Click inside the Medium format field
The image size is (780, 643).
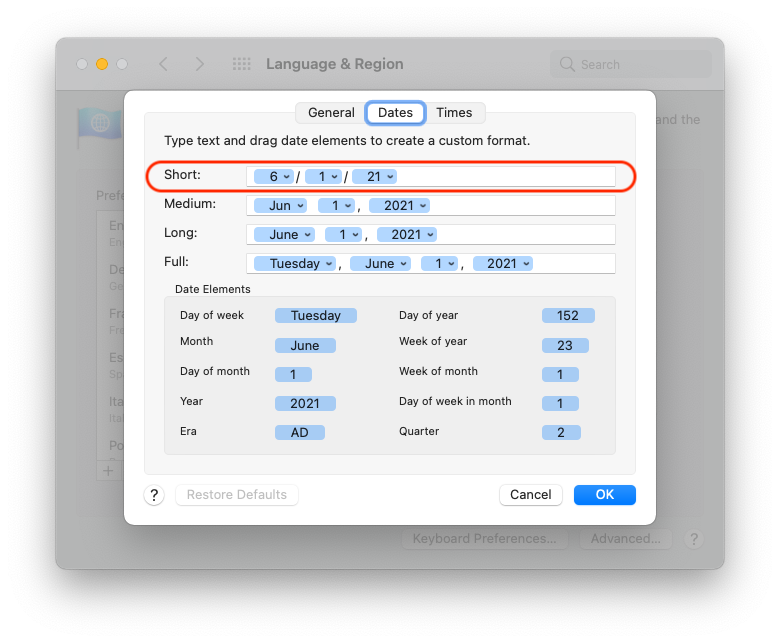pyautogui.click(x=520, y=205)
